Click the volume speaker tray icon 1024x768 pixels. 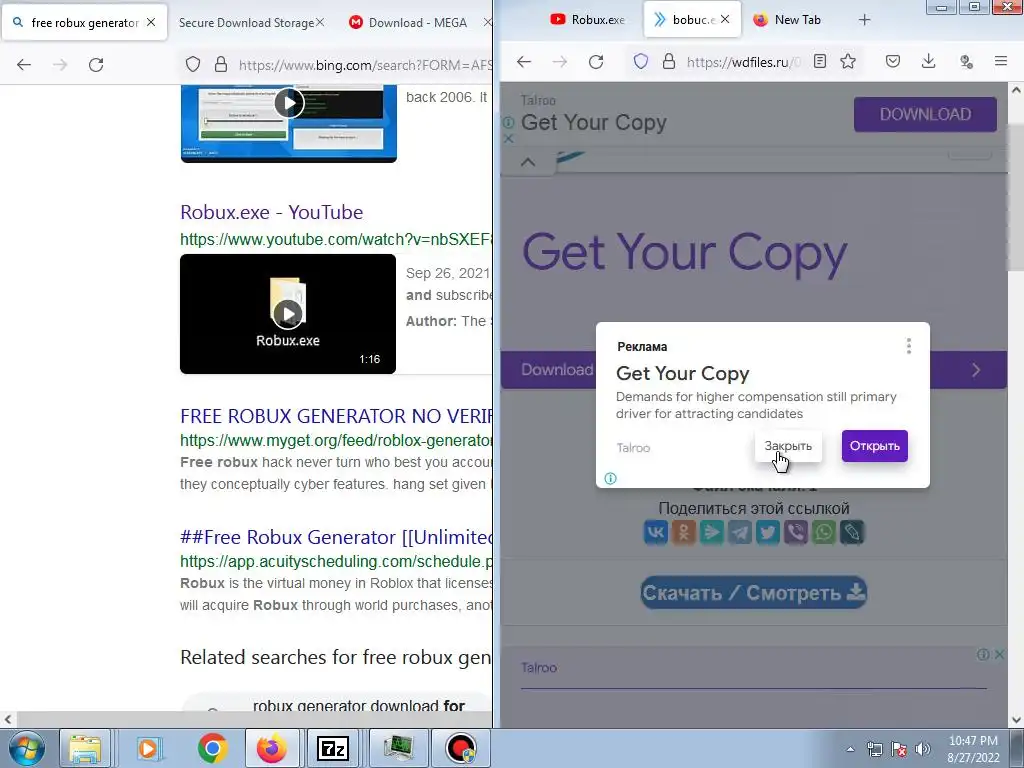[x=922, y=749]
